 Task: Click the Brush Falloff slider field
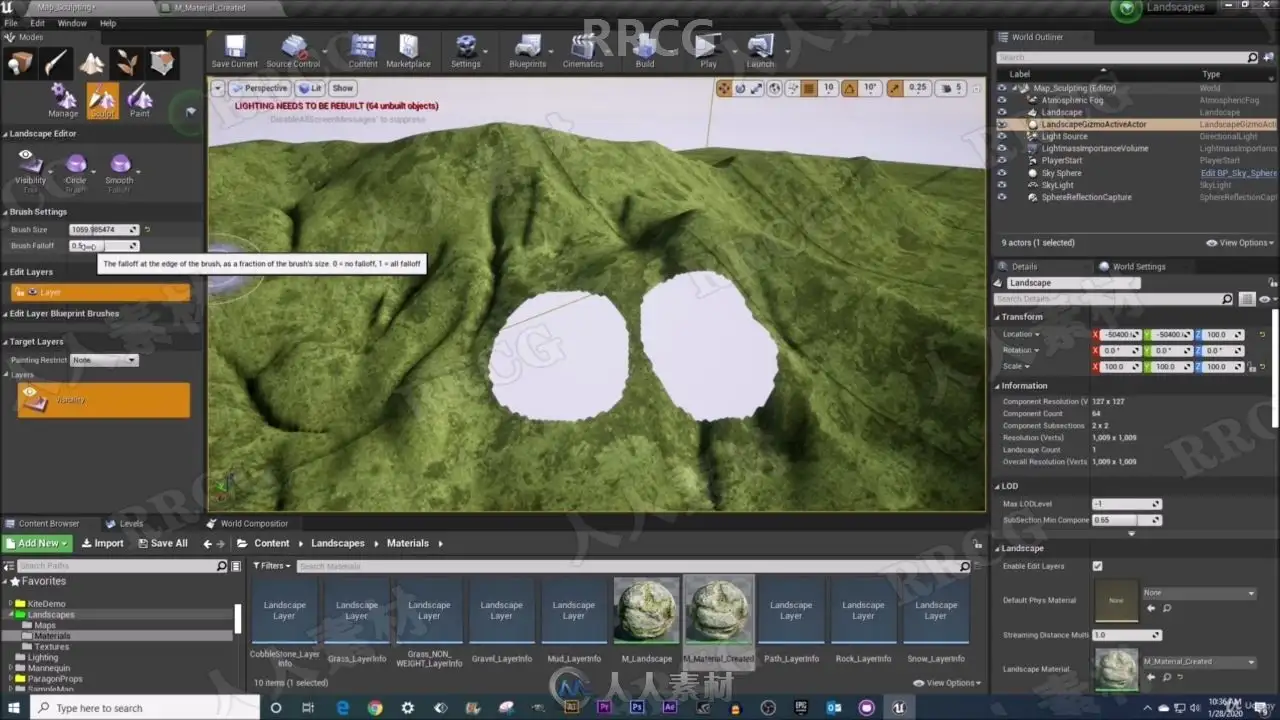(x=104, y=246)
